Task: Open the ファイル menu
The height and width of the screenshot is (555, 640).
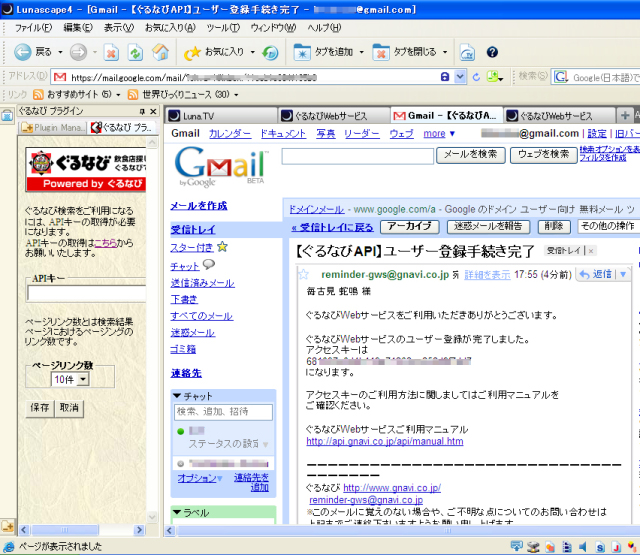Action: click(33, 28)
